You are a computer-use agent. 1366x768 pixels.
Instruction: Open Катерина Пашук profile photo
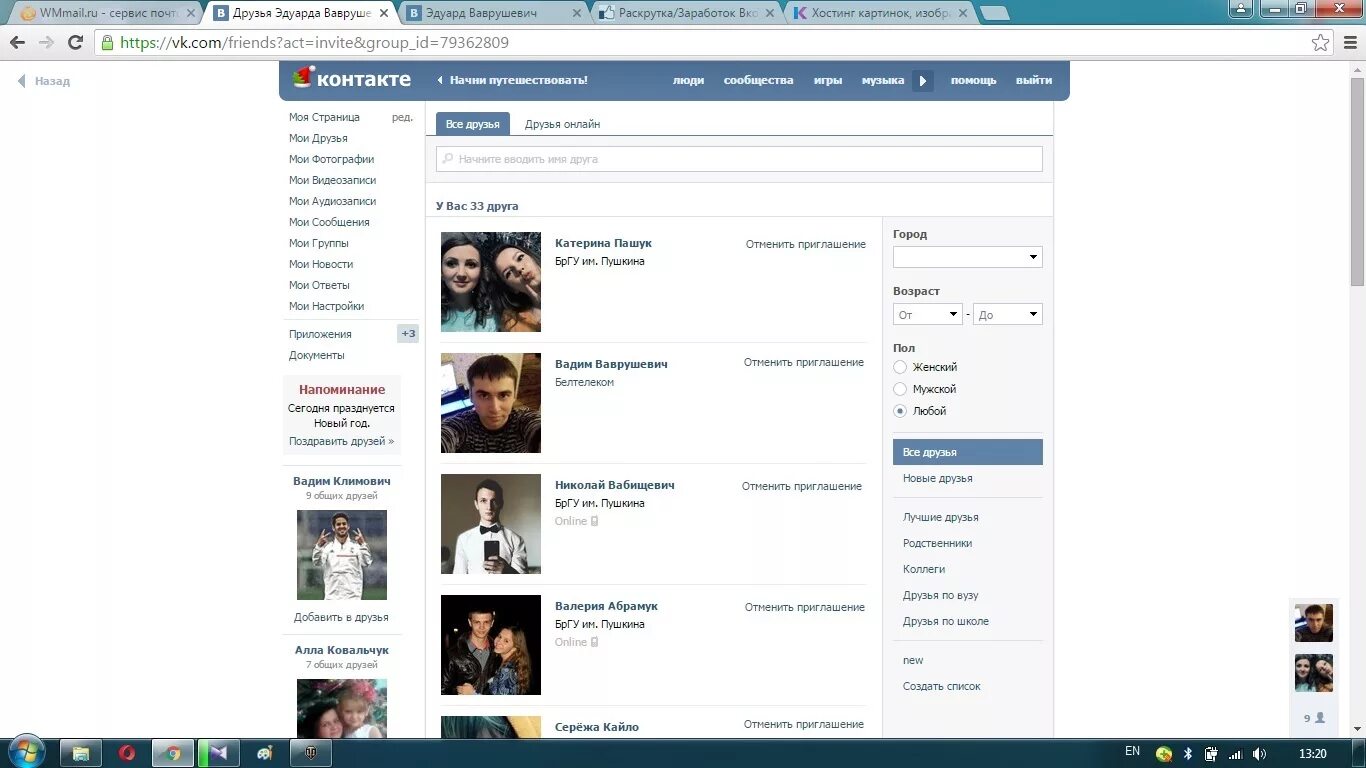(x=491, y=282)
